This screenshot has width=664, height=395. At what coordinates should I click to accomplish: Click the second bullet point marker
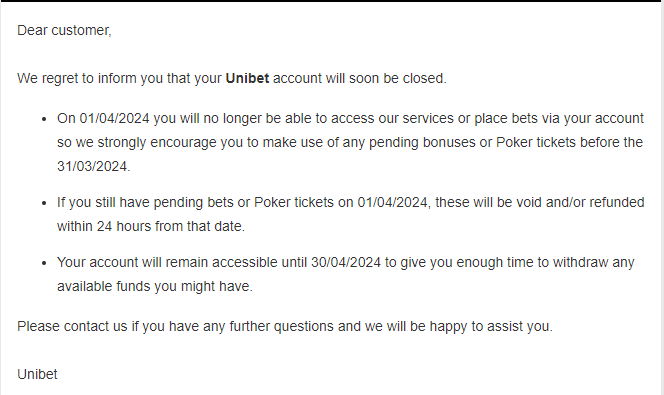point(44,203)
